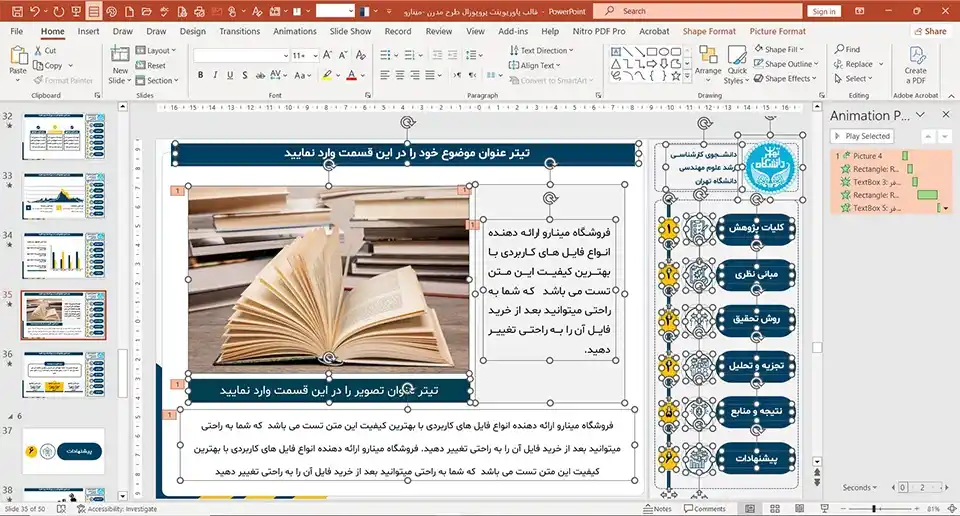
Task: Open Align Text menu
Action: (x=535, y=65)
